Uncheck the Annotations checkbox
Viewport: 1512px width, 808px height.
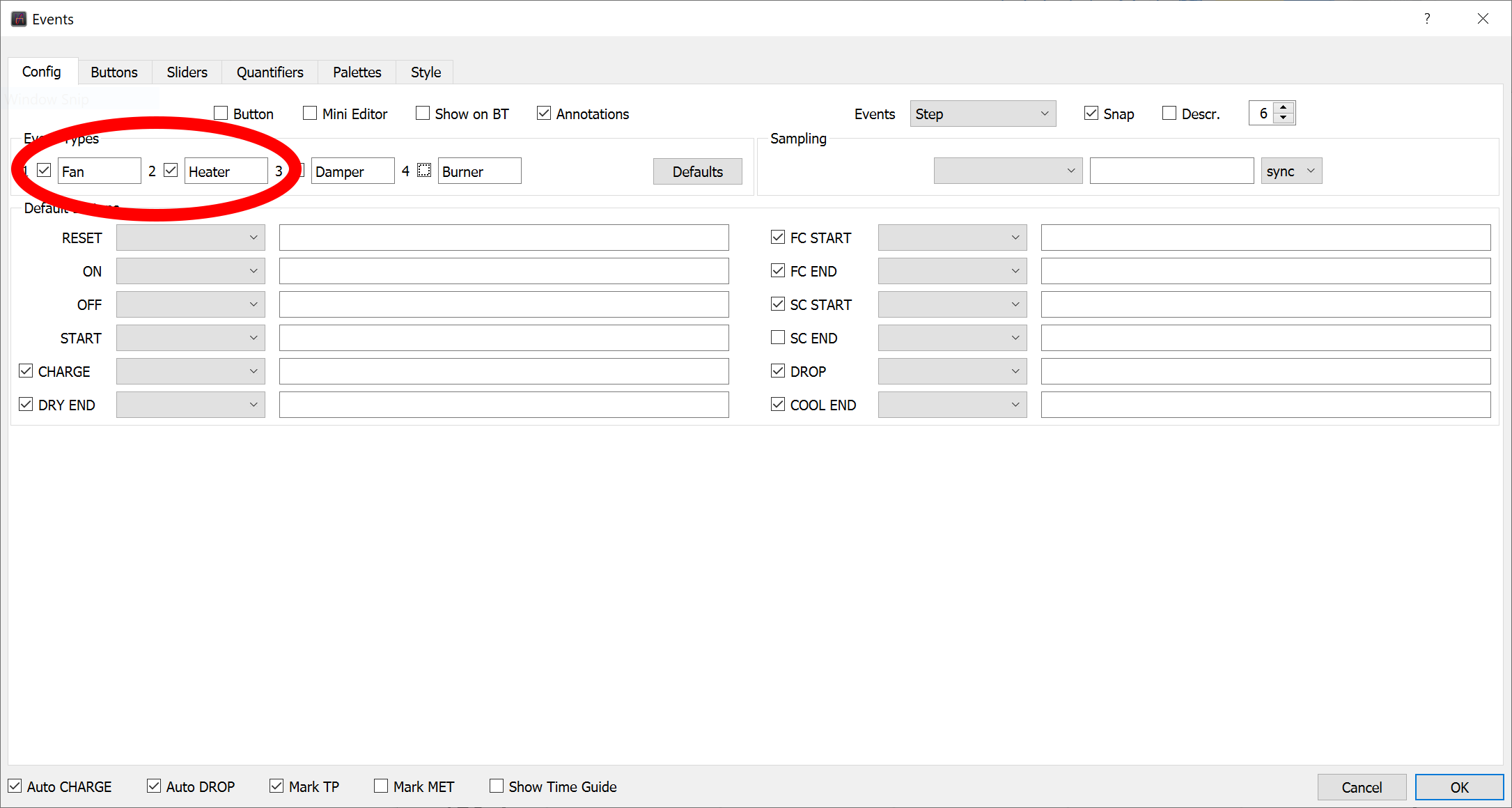[545, 114]
